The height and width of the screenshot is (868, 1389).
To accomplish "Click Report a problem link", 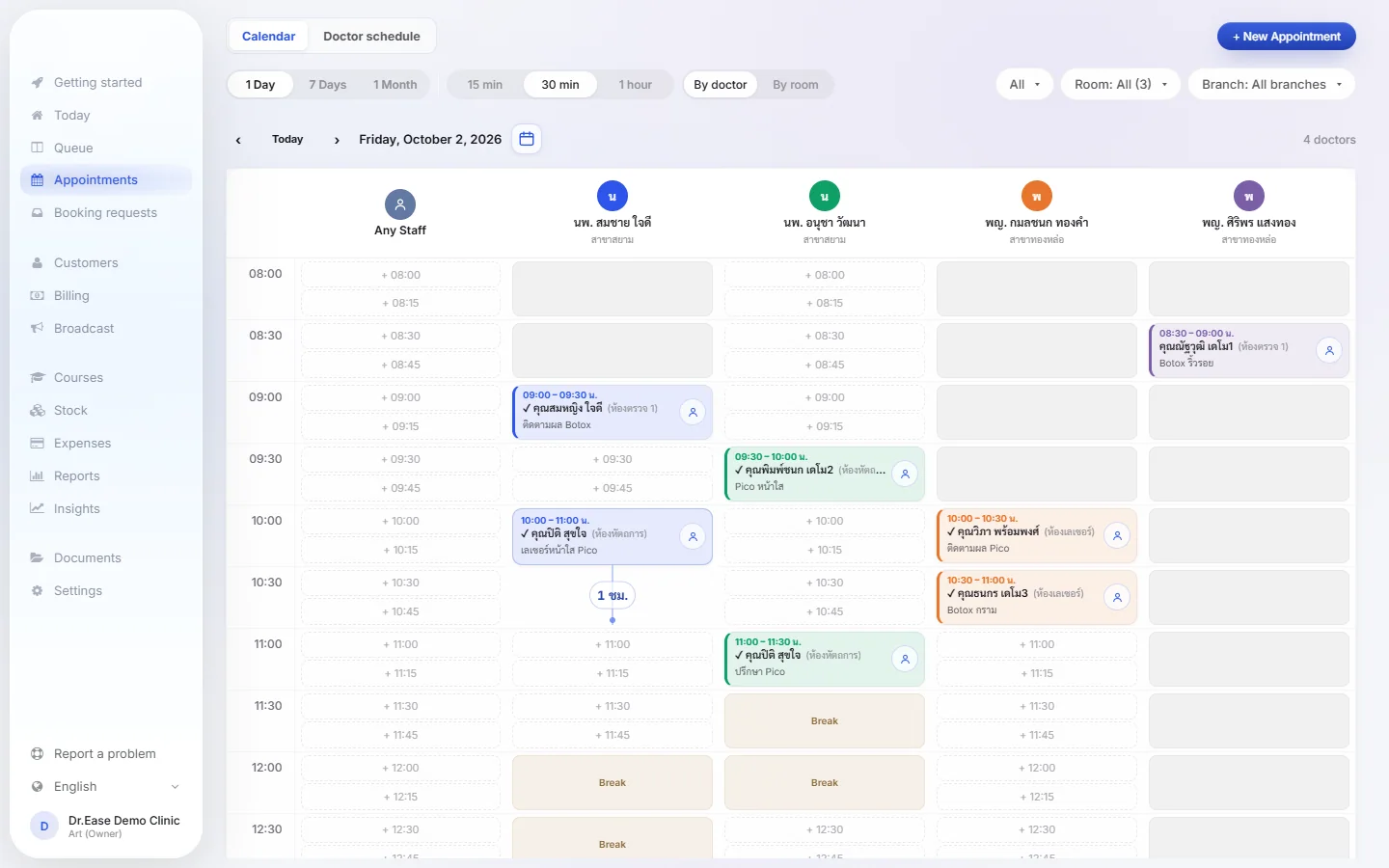I will pos(106,754).
